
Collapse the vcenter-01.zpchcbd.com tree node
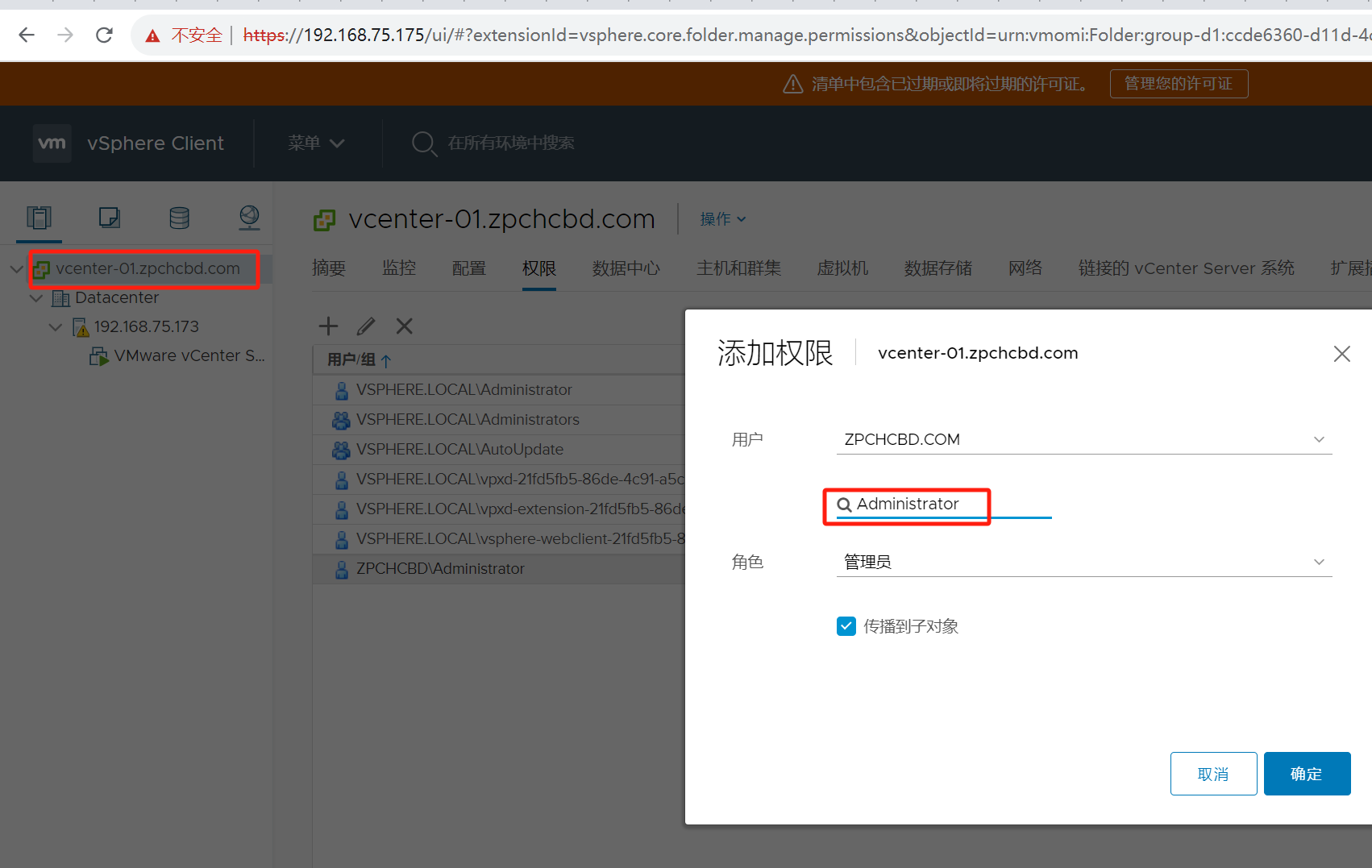[17, 268]
